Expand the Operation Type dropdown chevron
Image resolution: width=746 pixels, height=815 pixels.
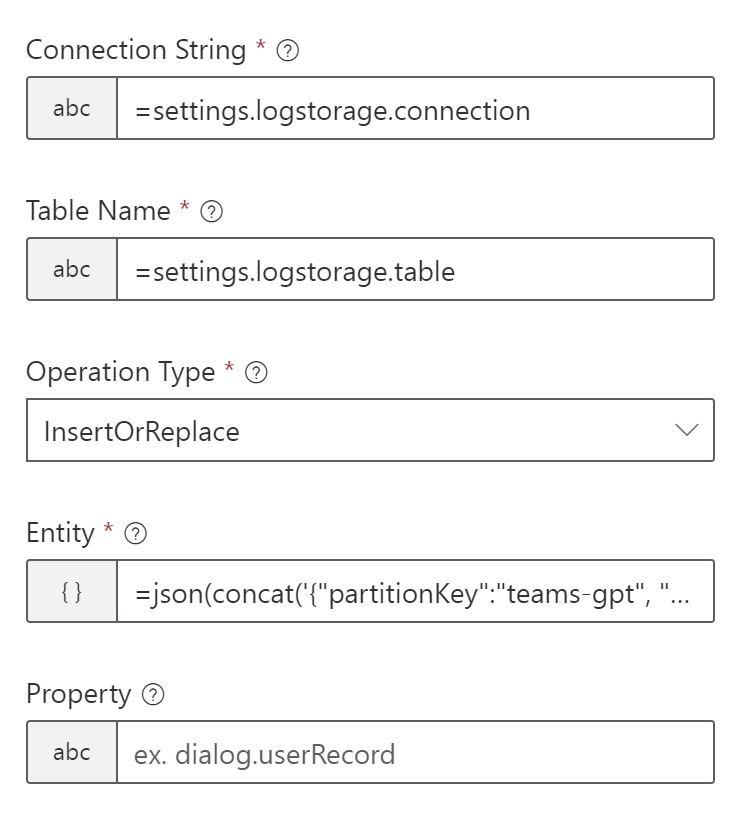coord(686,430)
